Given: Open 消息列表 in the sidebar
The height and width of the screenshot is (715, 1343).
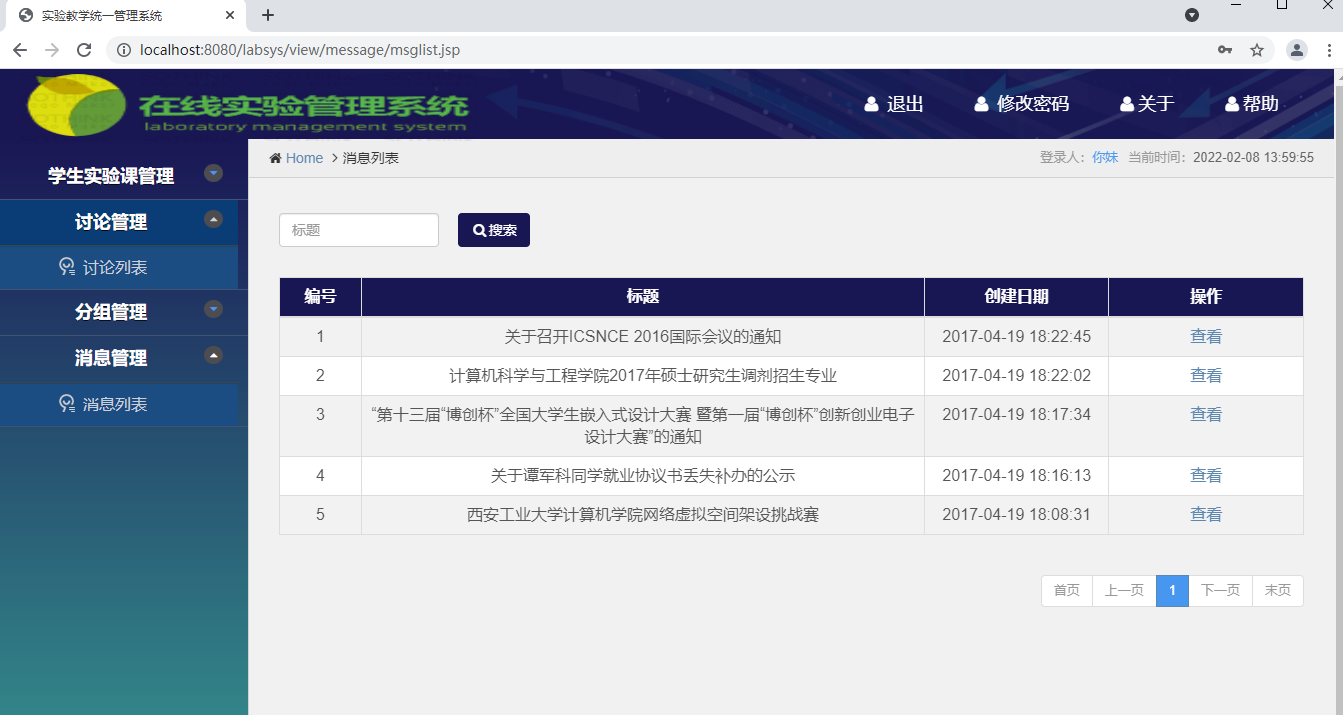Looking at the screenshot, I should tap(115, 405).
